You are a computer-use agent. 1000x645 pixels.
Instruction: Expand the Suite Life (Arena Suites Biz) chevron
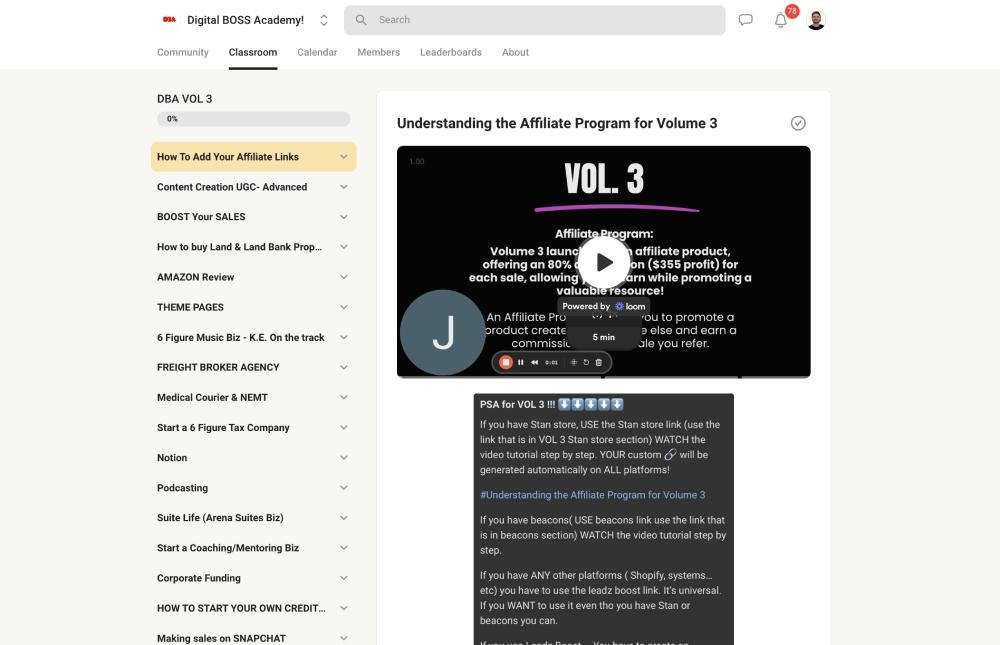click(x=344, y=518)
